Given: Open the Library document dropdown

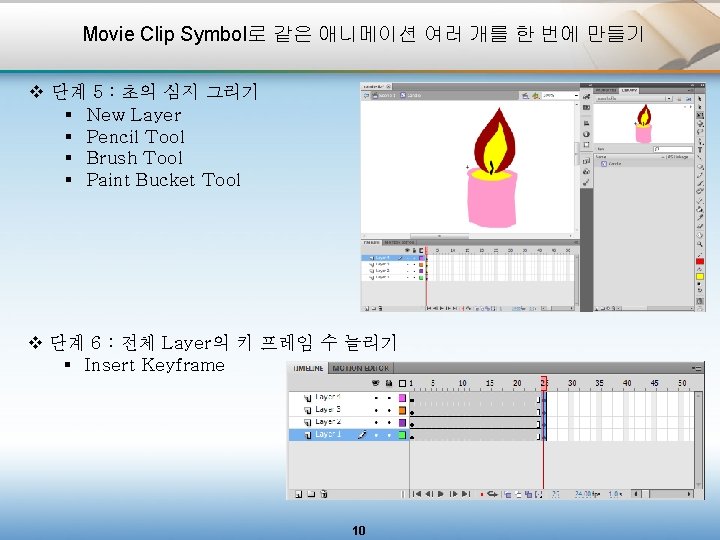Looking at the screenshot, I should point(669,99).
